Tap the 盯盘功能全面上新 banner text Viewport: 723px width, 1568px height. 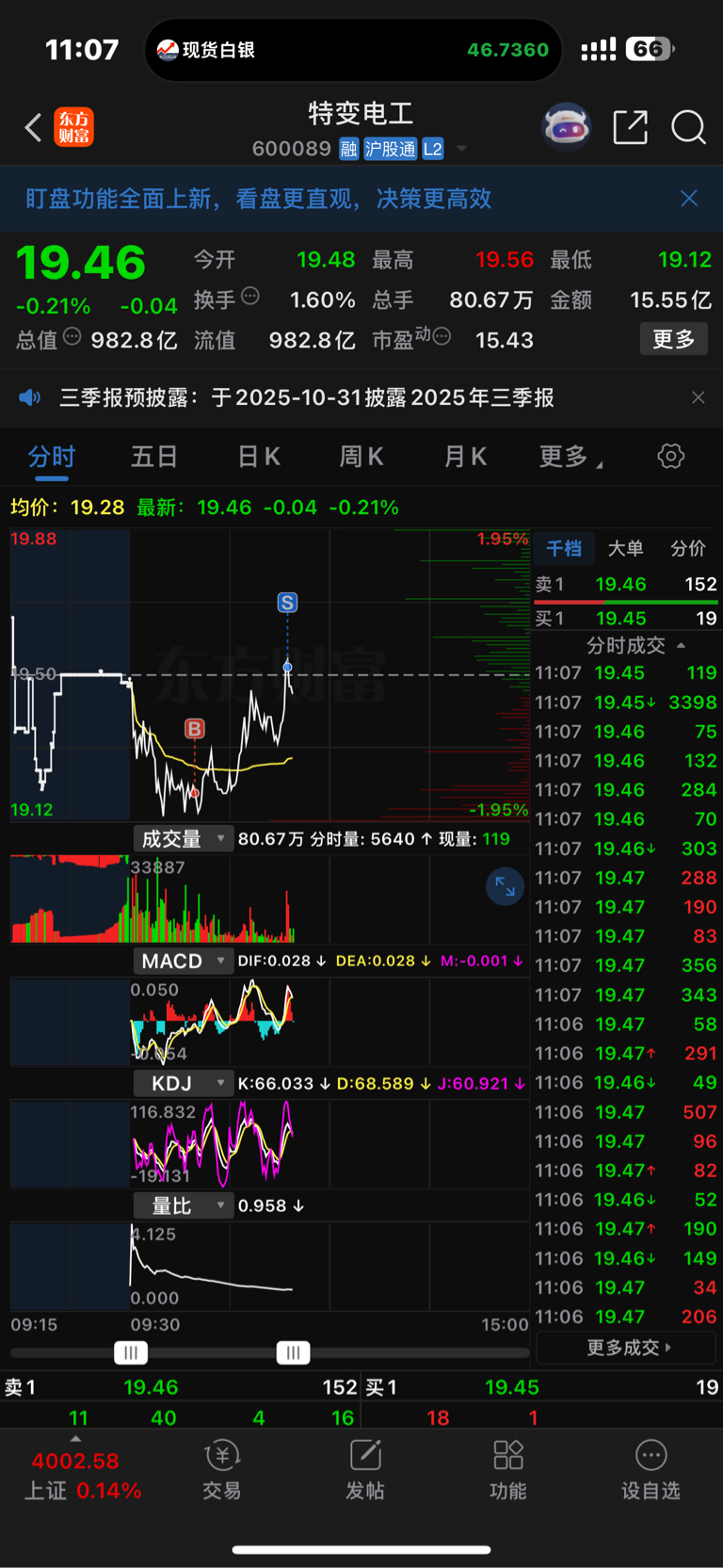[x=258, y=198]
